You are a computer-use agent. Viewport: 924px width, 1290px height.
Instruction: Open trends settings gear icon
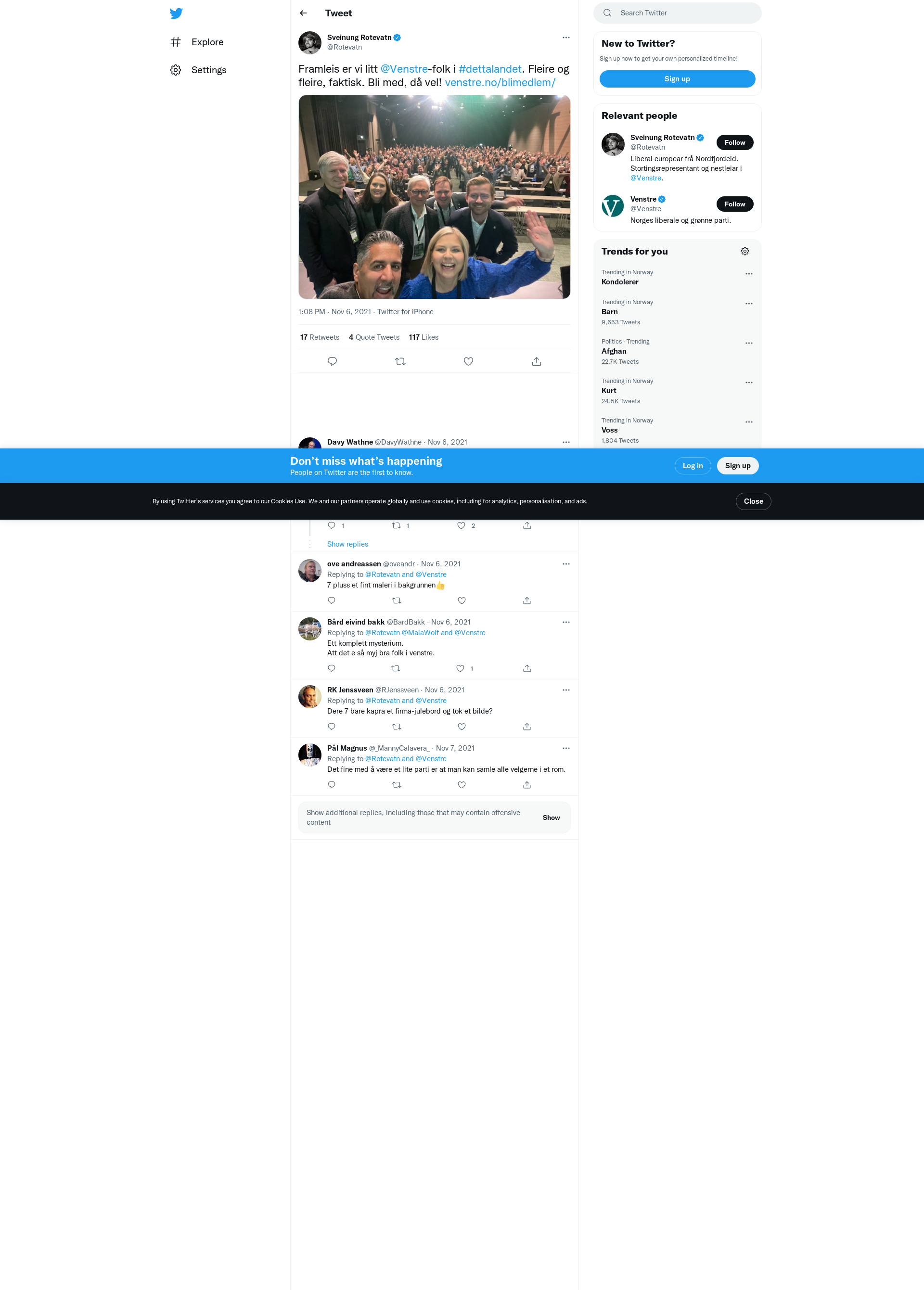tap(745, 251)
